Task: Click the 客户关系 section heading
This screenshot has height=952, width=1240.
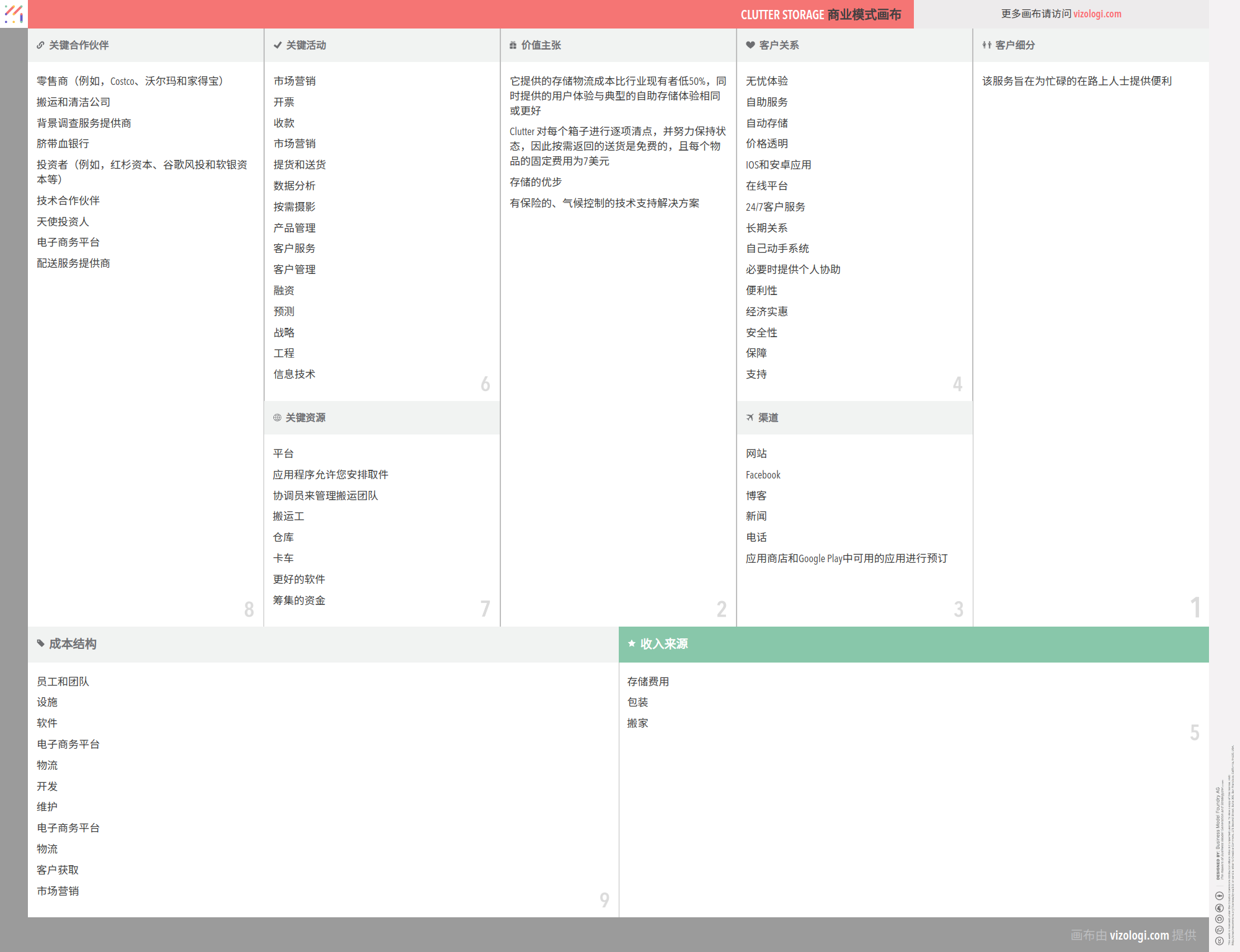Action: (x=779, y=45)
